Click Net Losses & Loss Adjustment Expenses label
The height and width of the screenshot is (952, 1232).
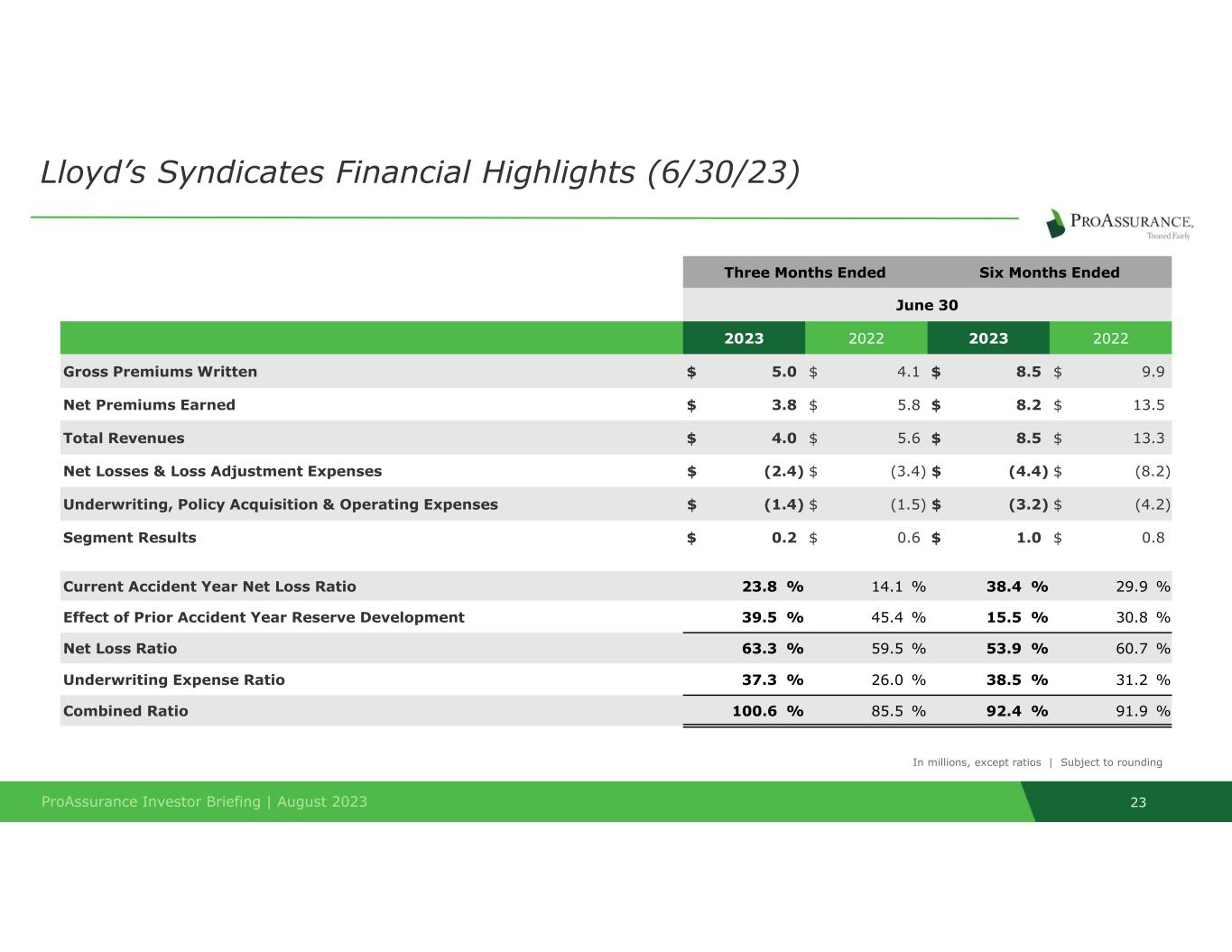[222, 471]
